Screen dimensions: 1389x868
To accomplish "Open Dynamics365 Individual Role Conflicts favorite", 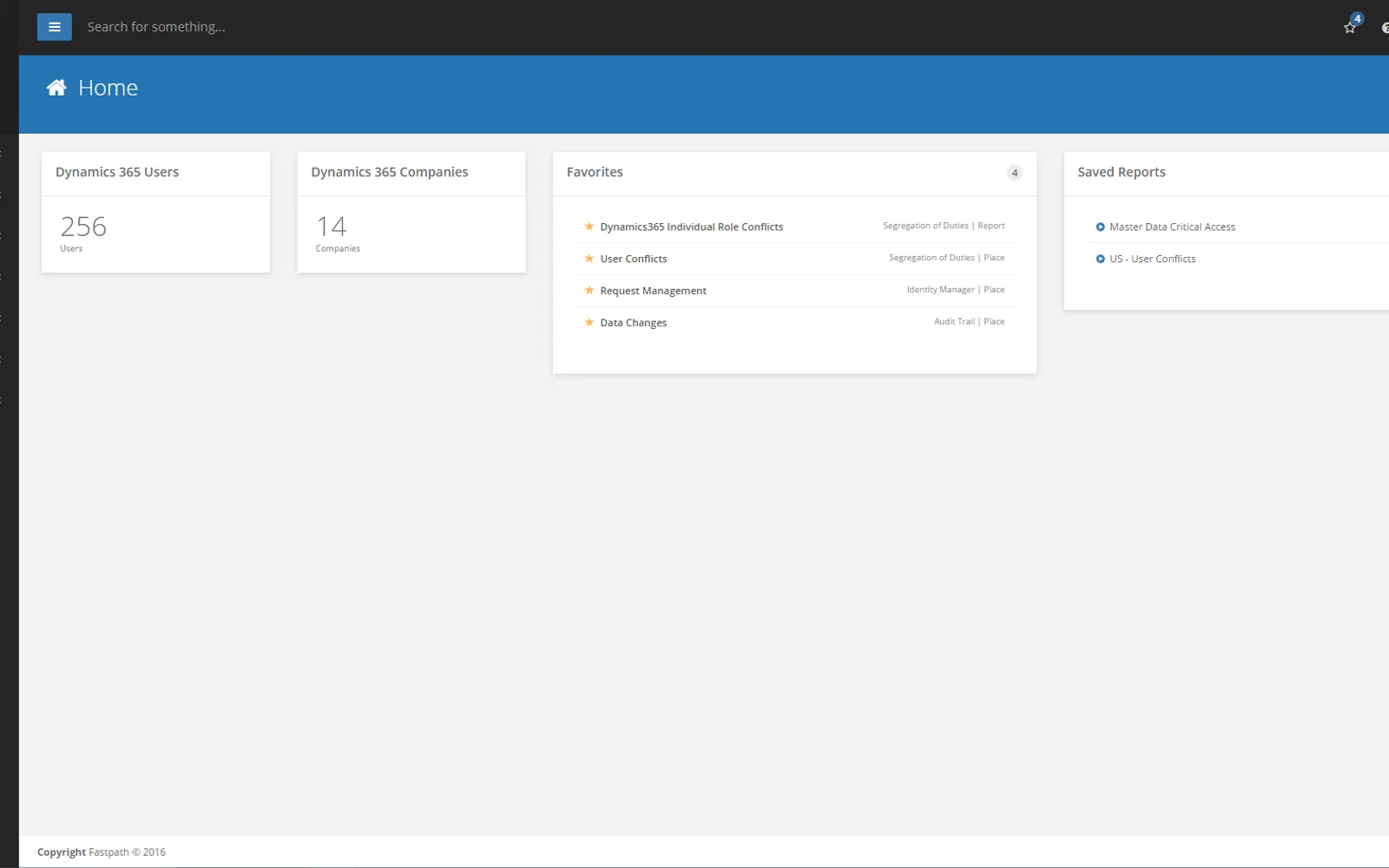I will [691, 227].
